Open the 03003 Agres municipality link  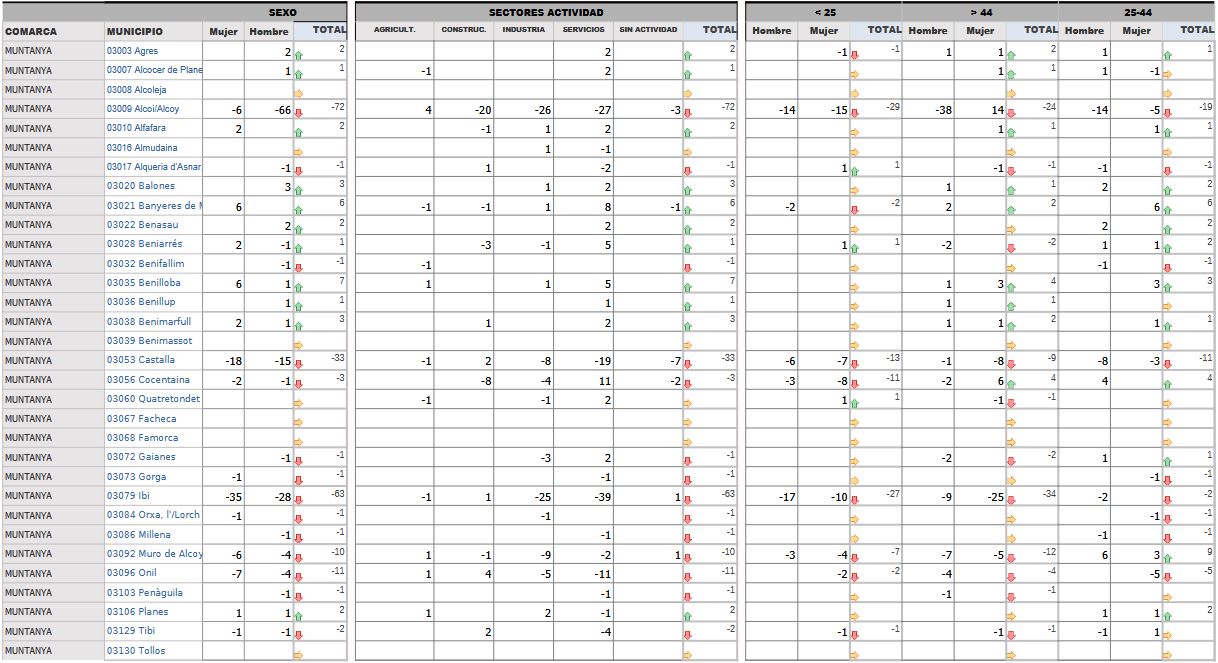click(x=132, y=51)
